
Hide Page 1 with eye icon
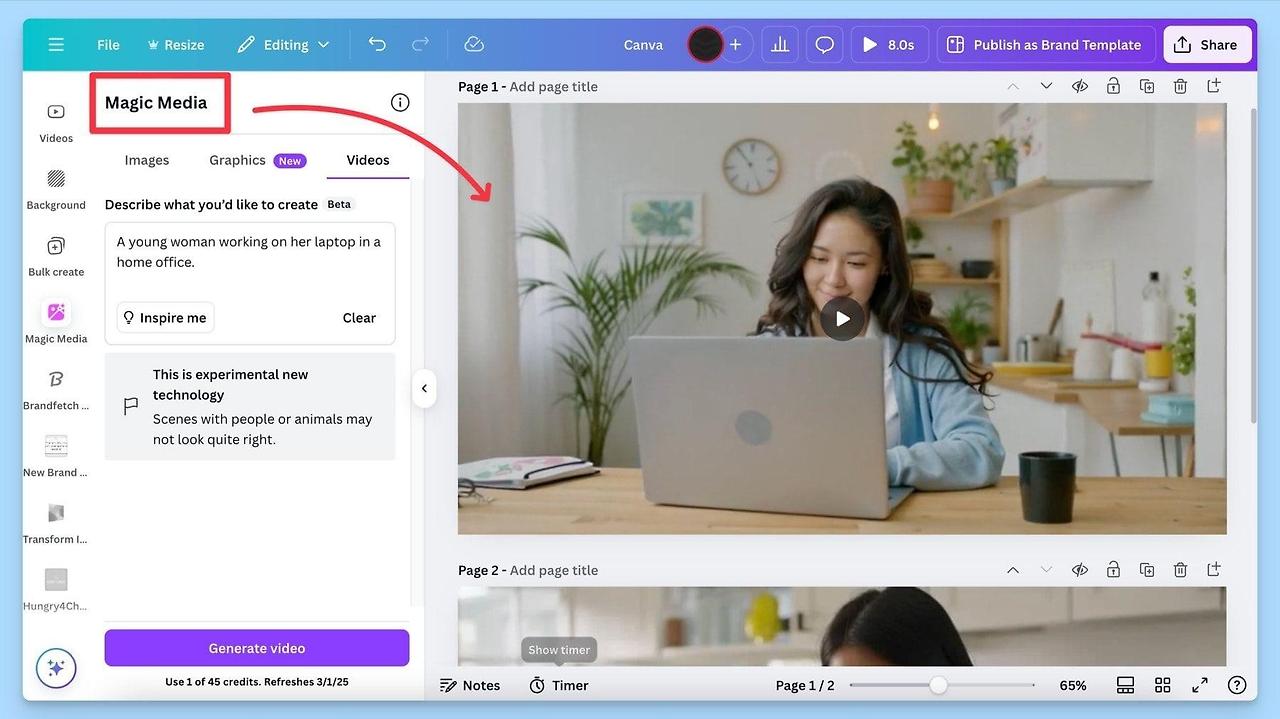tap(1080, 86)
